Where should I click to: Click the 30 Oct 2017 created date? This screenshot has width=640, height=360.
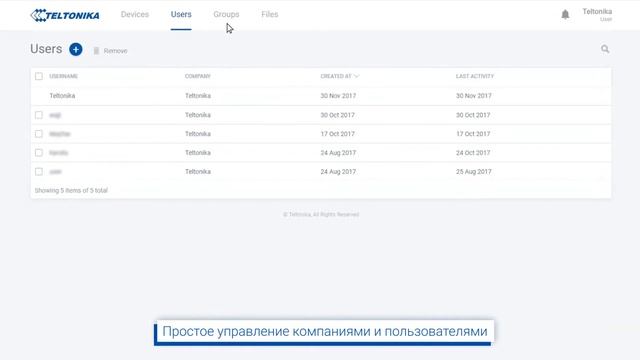pyautogui.click(x=337, y=115)
